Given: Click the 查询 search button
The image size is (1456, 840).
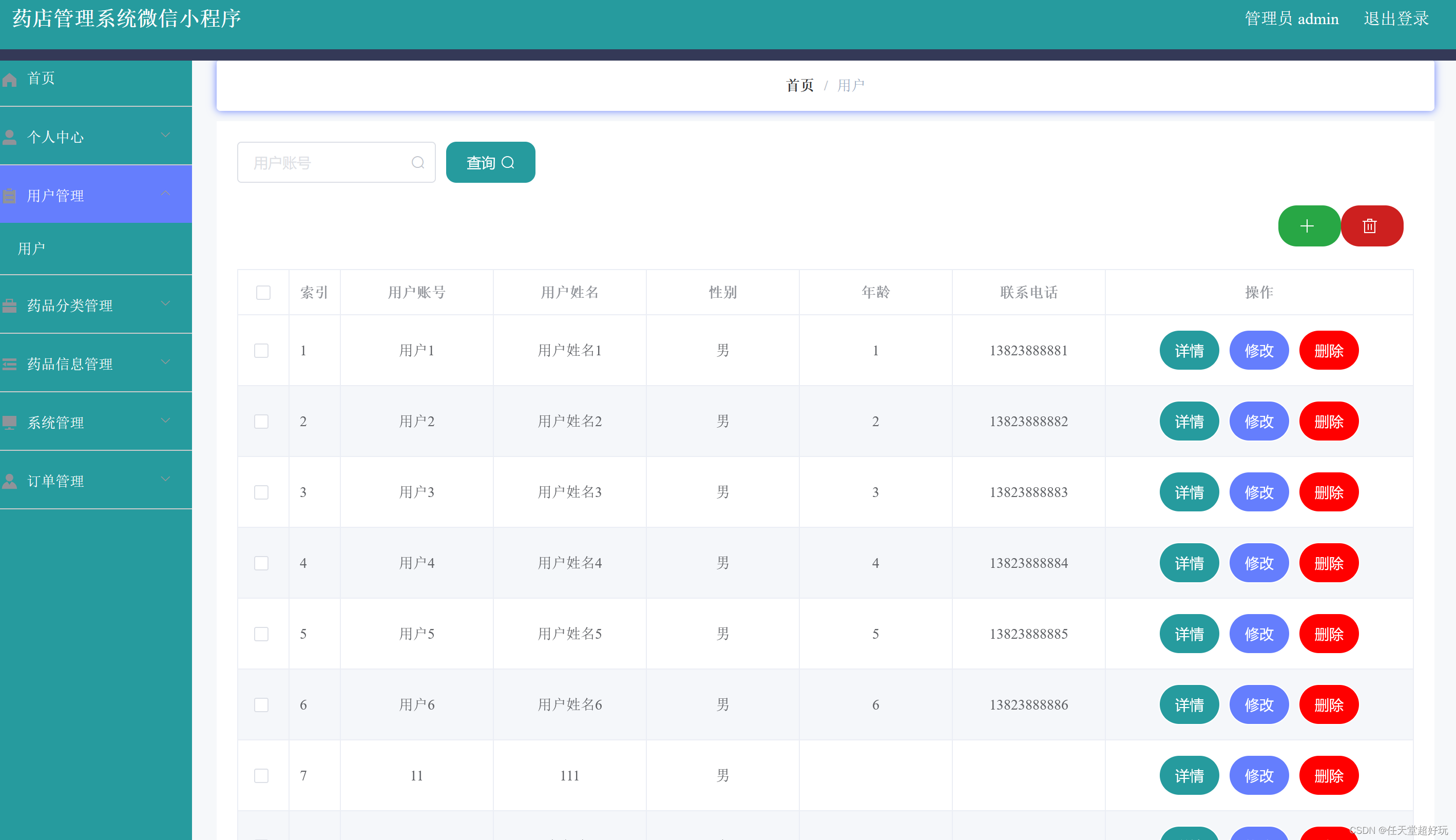Looking at the screenshot, I should (x=490, y=163).
